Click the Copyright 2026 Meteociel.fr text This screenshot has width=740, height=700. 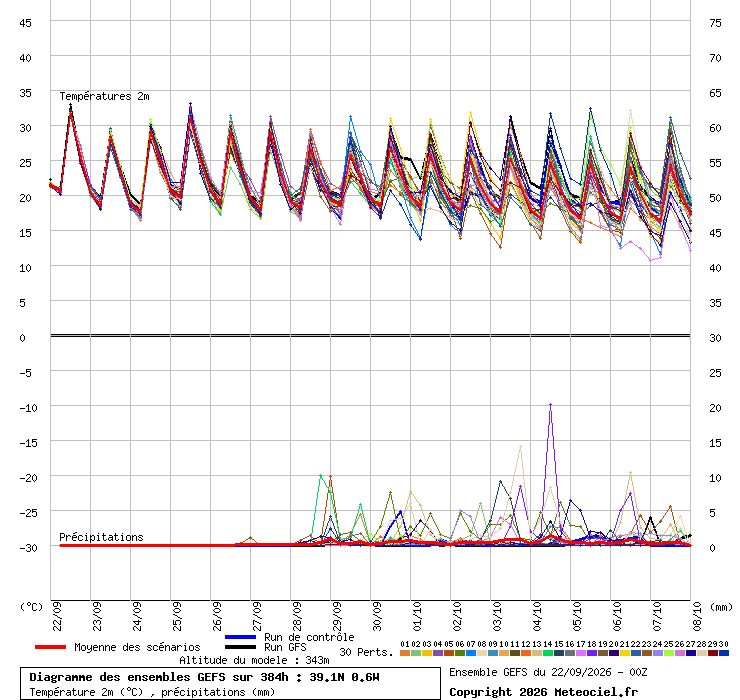pos(543,692)
